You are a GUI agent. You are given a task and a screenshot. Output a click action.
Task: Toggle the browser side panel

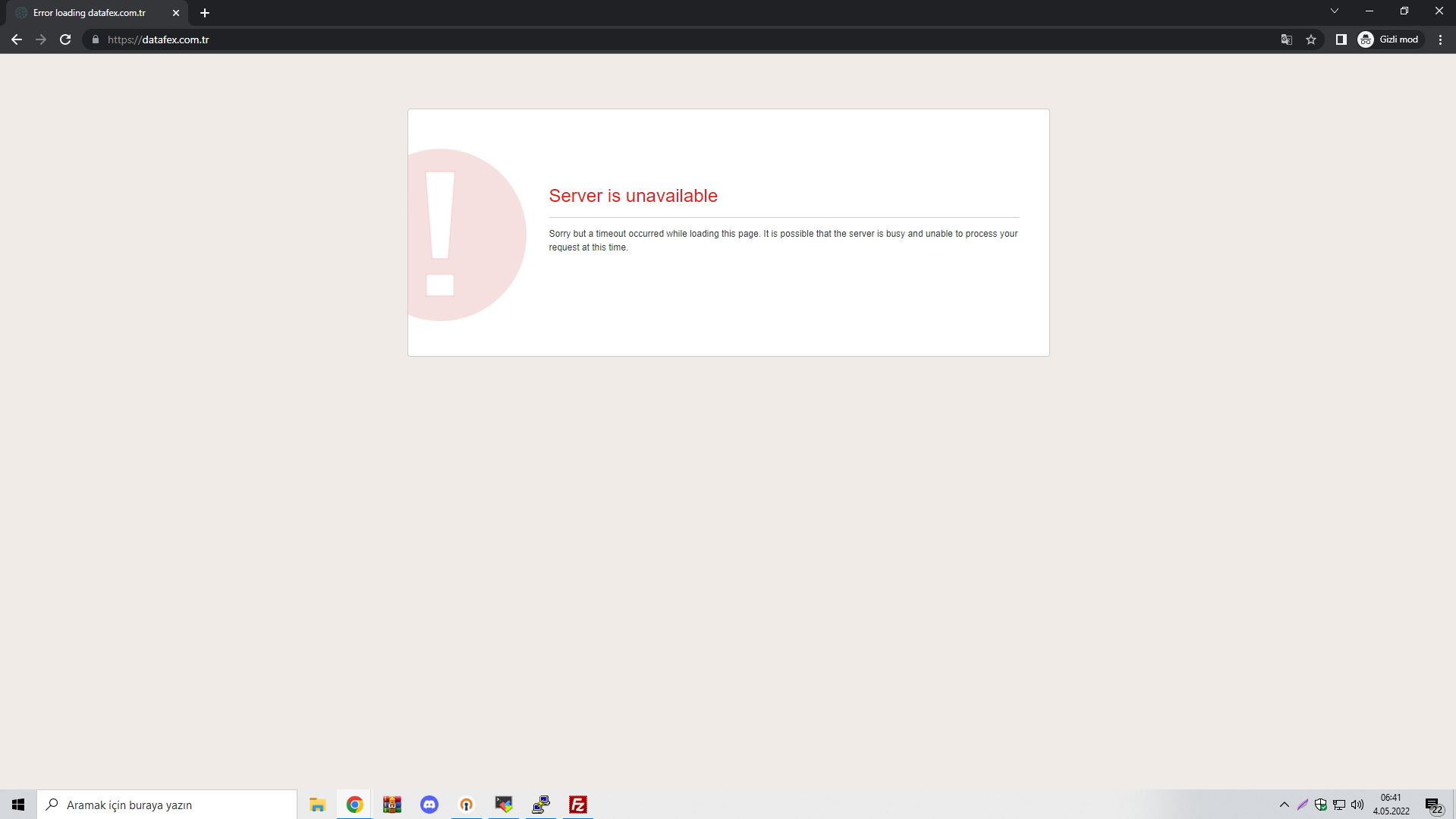[x=1341, y=39]
